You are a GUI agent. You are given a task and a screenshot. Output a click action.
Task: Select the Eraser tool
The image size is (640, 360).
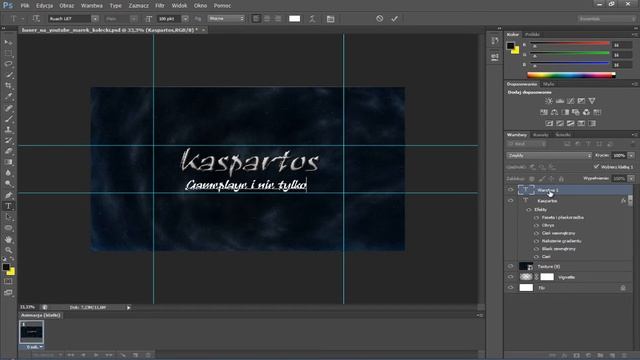click(x=8, y=151)
